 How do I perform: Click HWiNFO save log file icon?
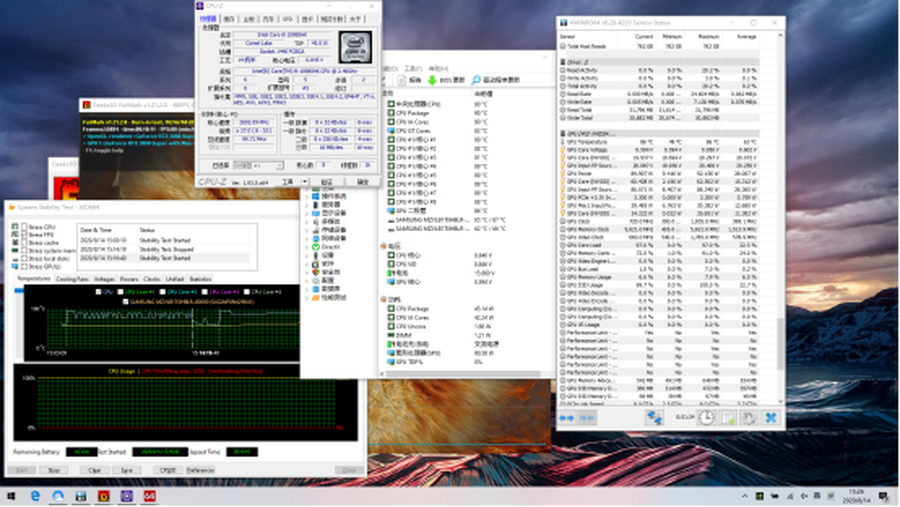(x=727, y=417)
